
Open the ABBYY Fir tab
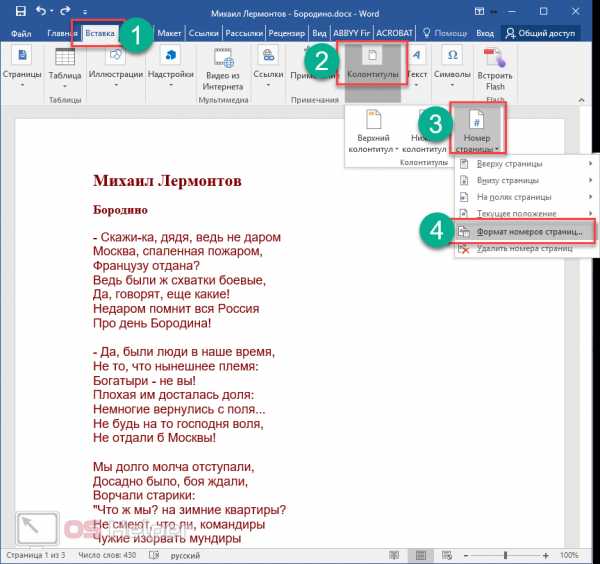351,33
